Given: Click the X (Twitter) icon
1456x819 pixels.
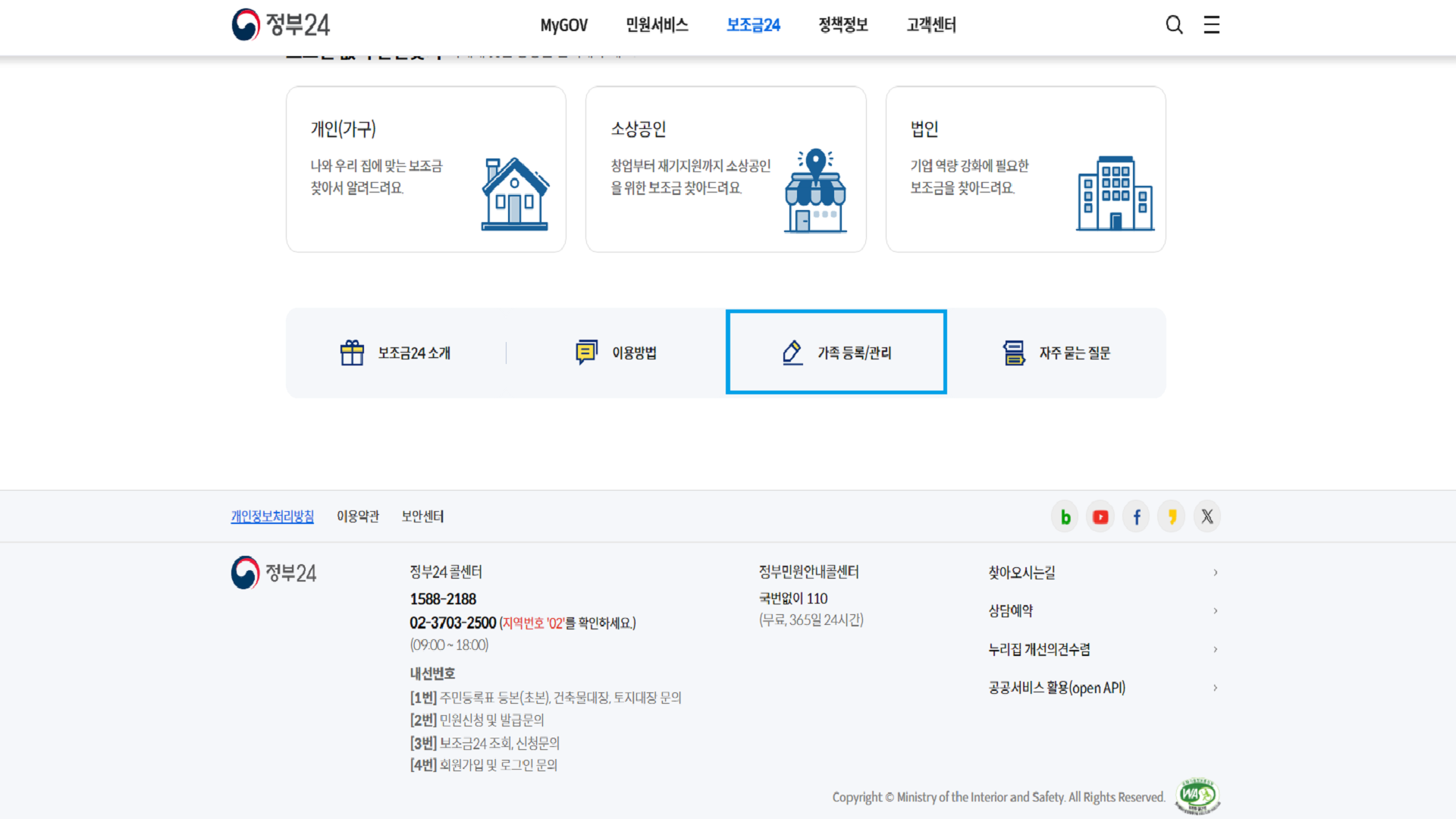Looking at the screenshot, I should [x=1207, y=516].
